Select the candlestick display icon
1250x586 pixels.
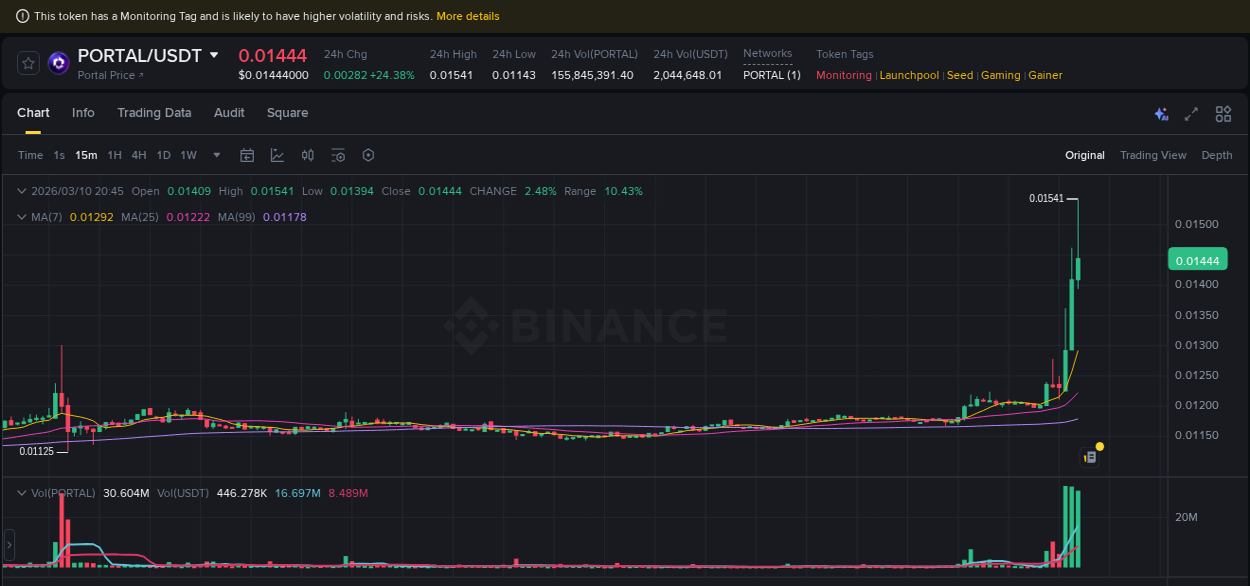click(x=307, y=155)
